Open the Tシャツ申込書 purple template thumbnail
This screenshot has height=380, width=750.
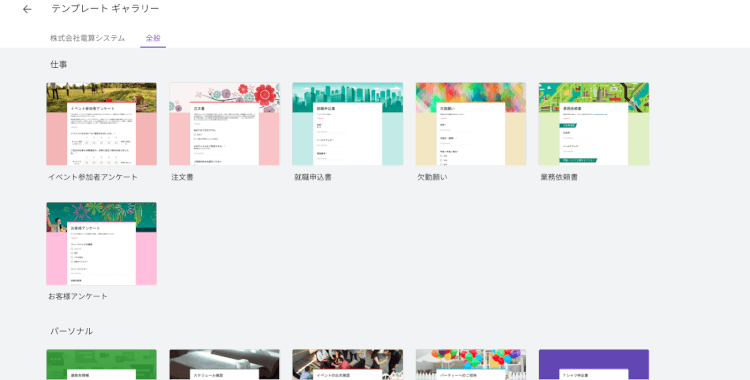(594, 365)
